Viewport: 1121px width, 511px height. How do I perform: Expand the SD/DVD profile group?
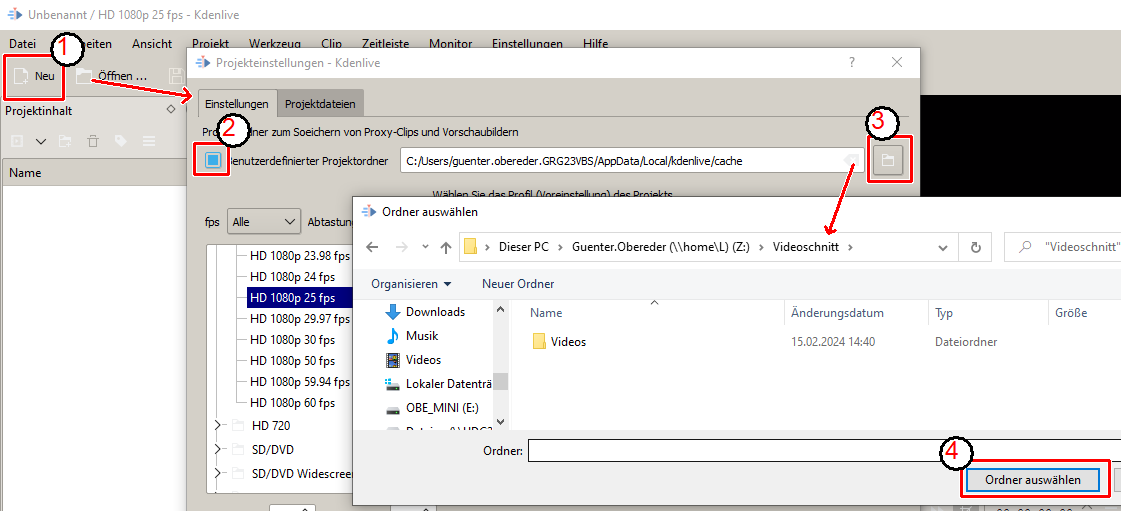[217, 449]
